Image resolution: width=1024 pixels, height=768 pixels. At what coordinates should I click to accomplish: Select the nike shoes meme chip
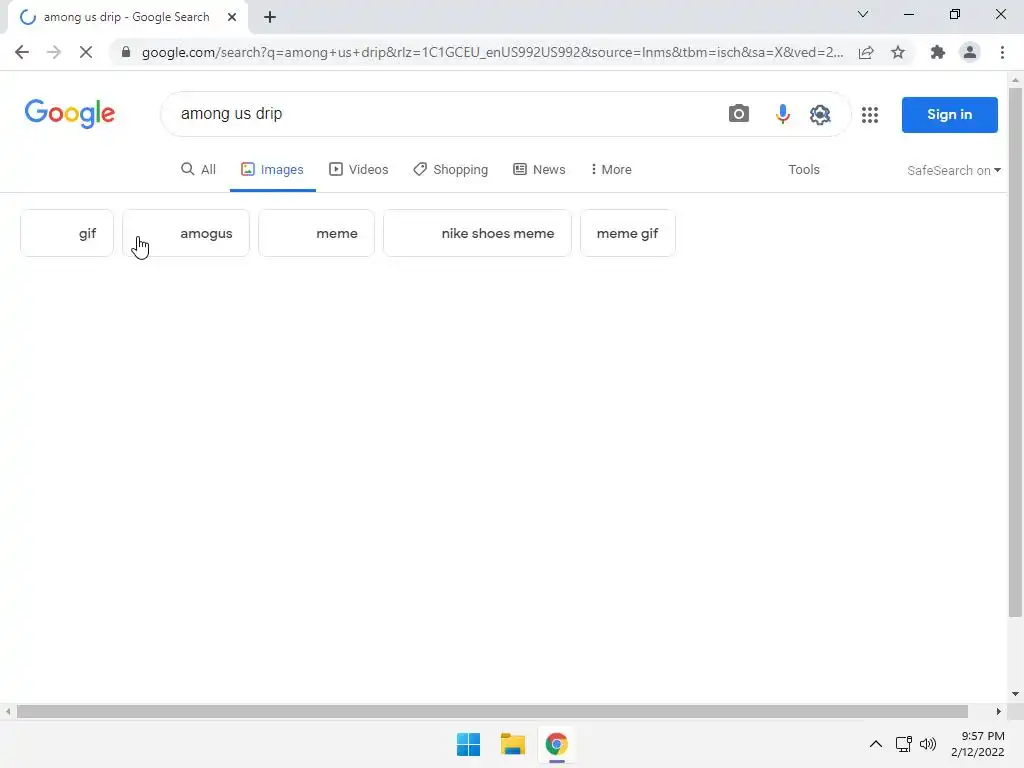point(477,233)
